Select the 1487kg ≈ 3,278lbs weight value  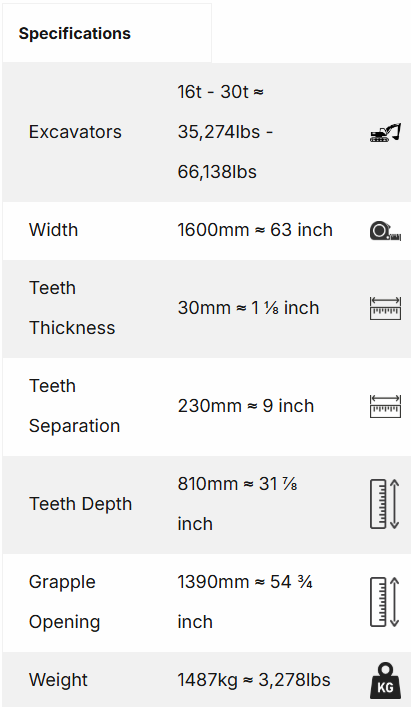point(254,680)
